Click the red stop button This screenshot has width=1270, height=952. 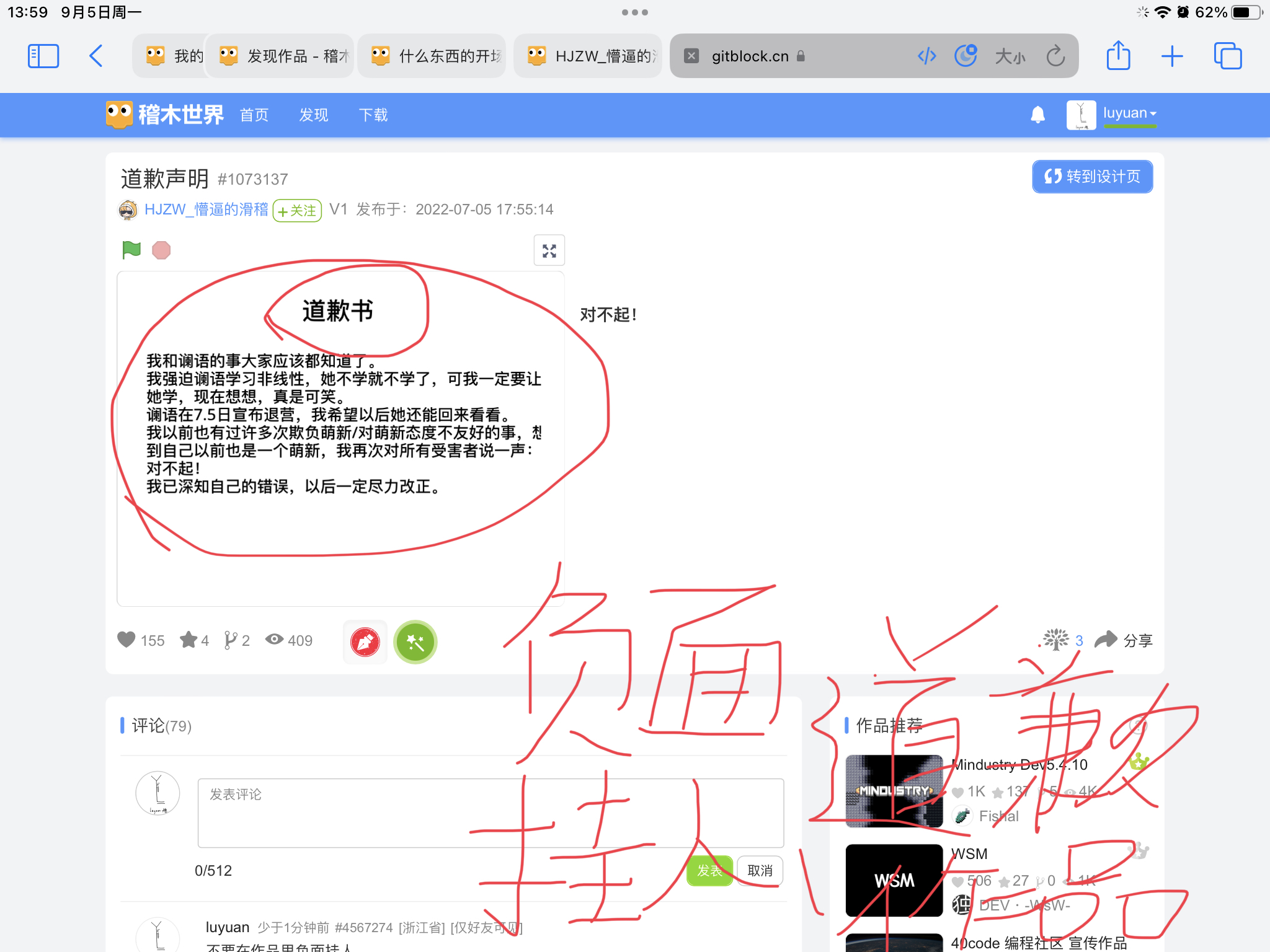(161, 250)
